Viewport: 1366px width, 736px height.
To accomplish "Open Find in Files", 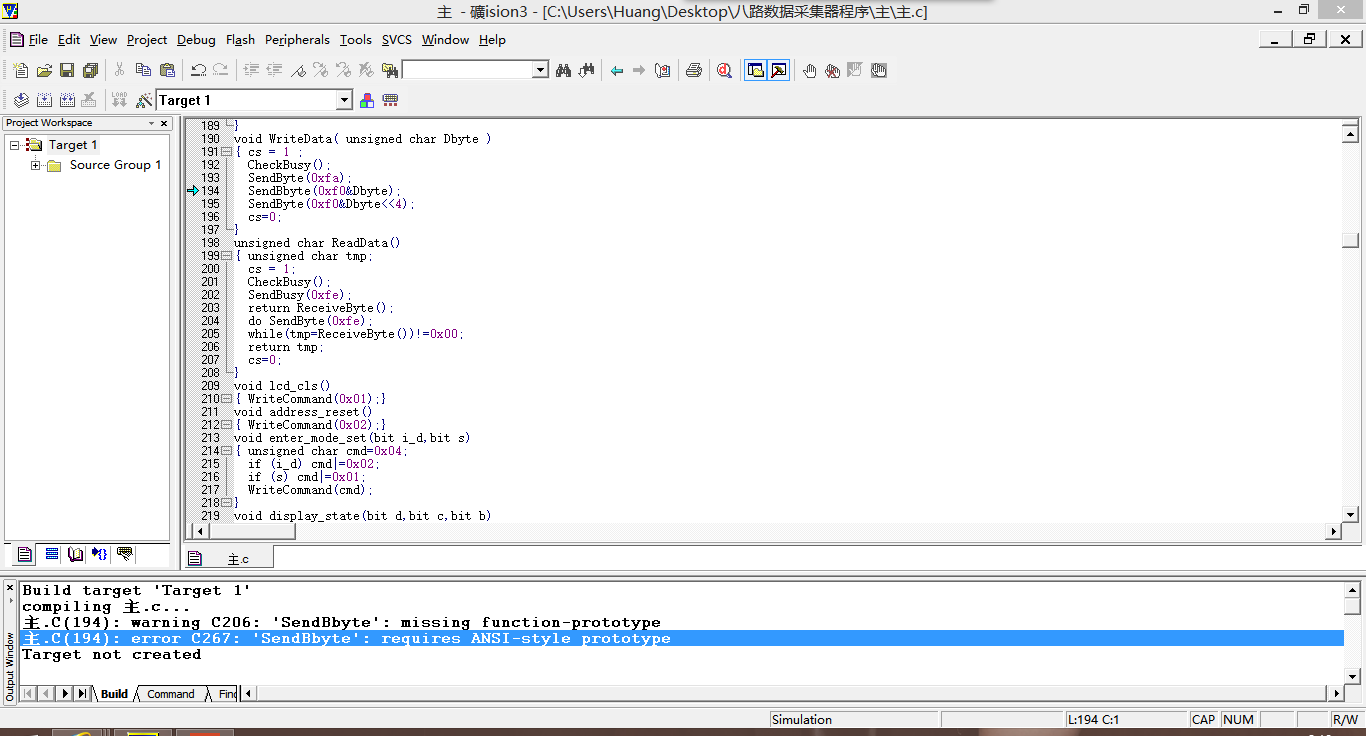I will [x=390, y=70].
